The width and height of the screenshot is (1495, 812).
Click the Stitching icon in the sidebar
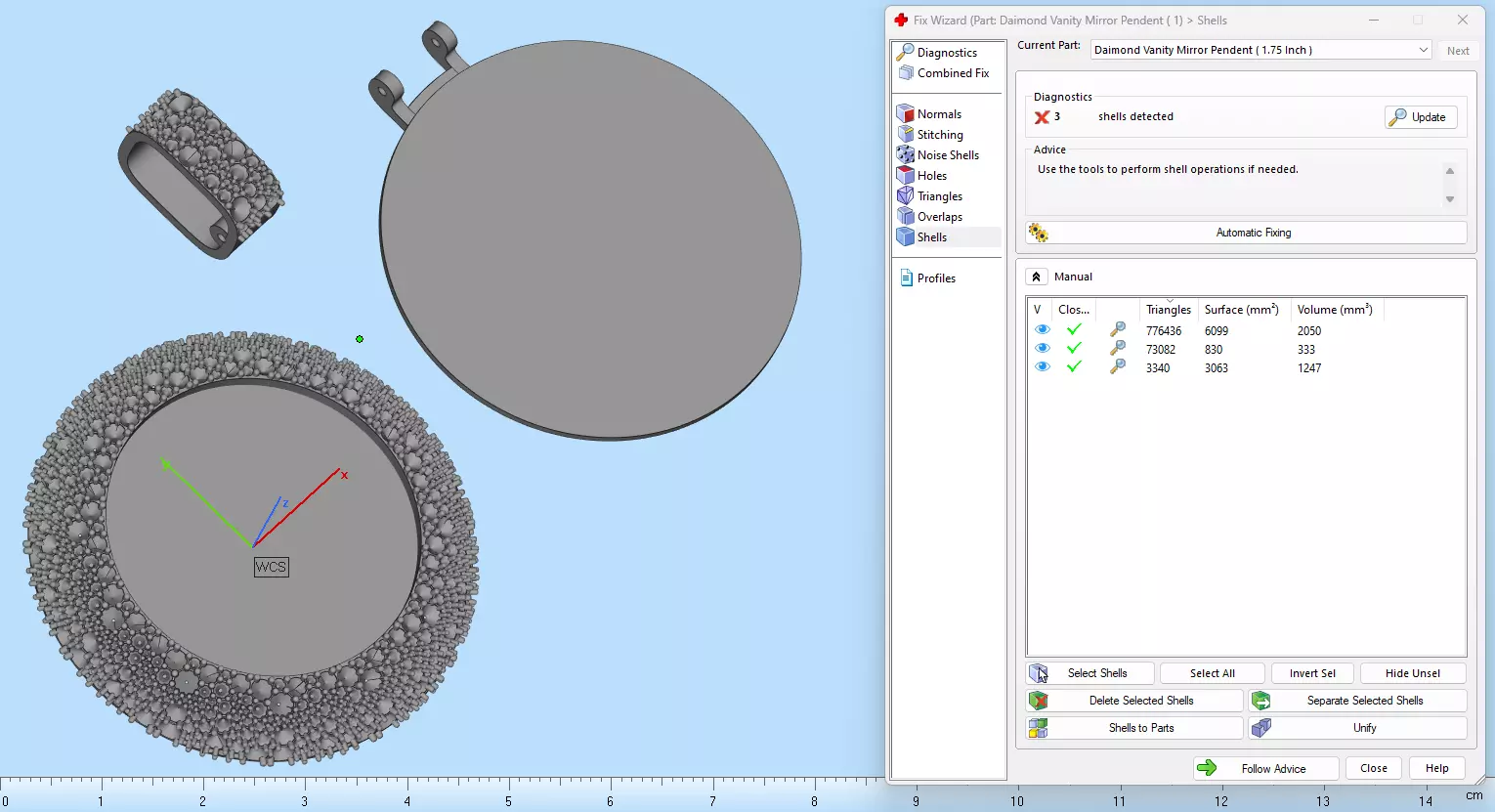906,134
